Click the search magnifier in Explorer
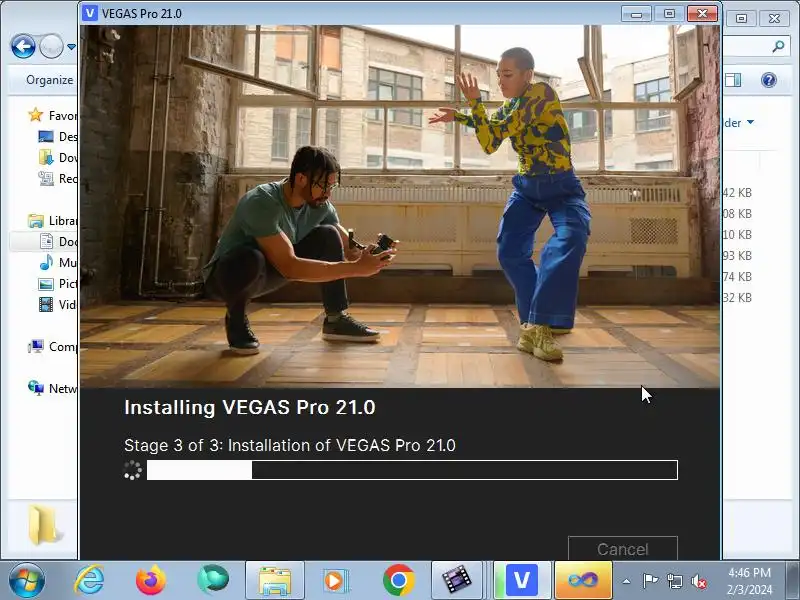The width and height of the screenshot is (800, 600). click(778, 47)
